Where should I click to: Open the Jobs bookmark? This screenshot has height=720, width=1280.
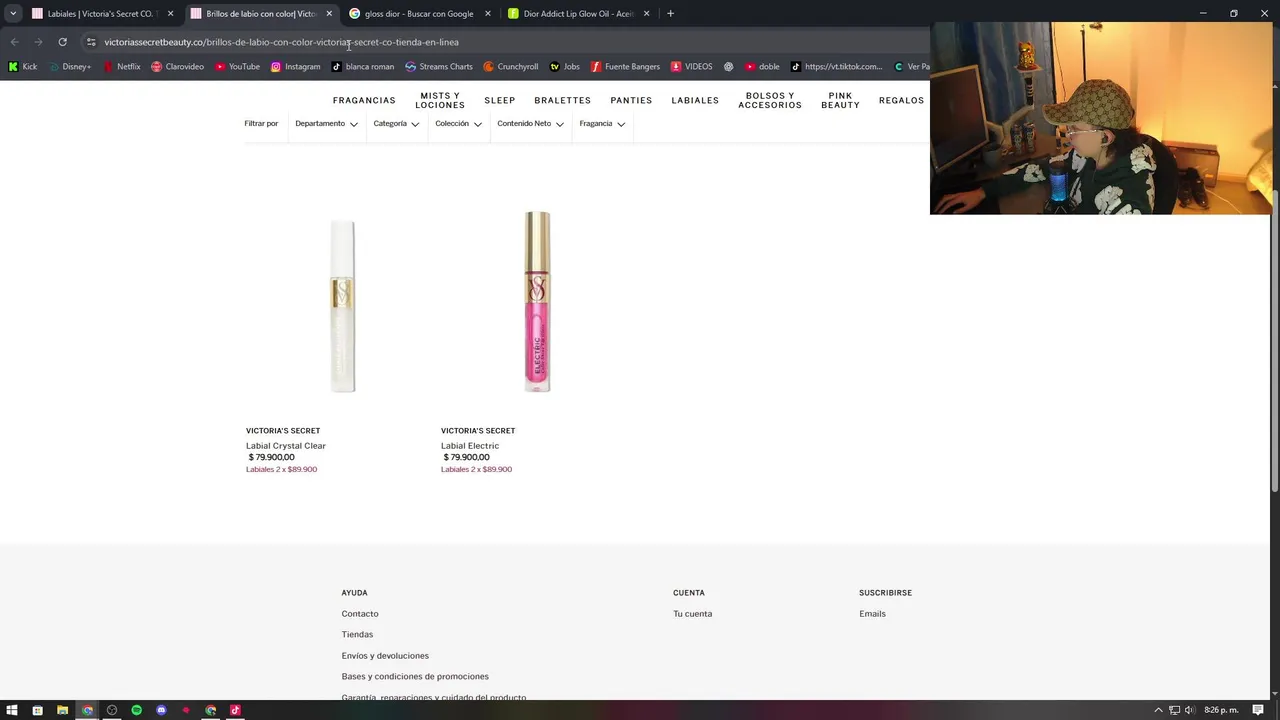565,67
